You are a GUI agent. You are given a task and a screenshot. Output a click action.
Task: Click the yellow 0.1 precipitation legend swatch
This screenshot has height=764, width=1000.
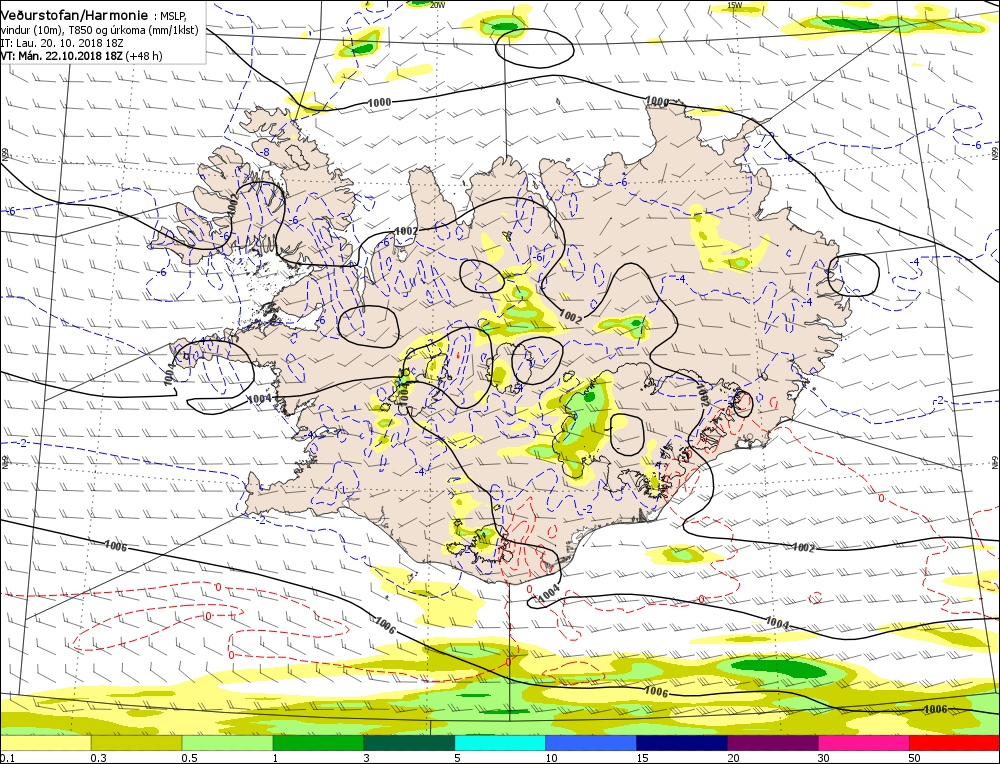point(46,743)
